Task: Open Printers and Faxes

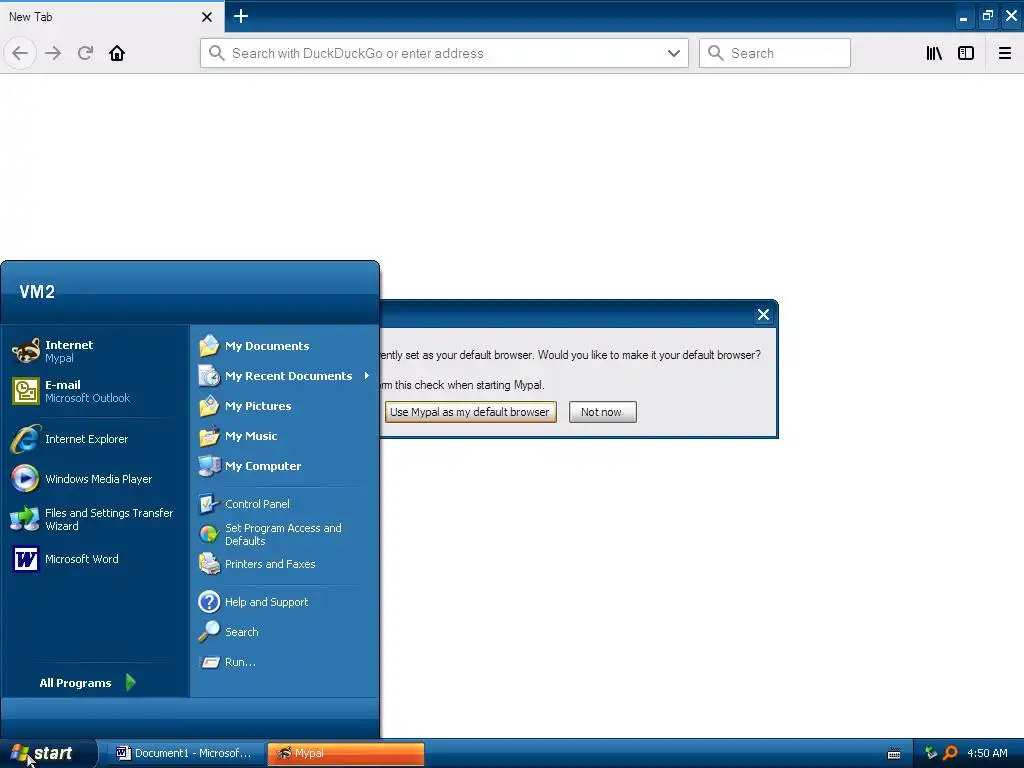Action: [285, 564]
